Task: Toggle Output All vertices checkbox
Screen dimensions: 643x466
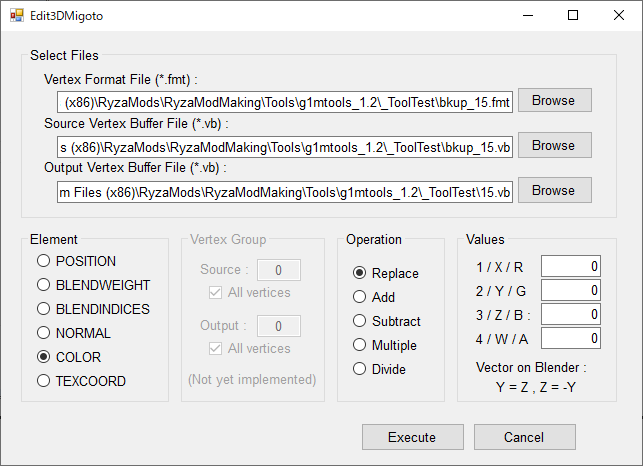Action: pos(215,349)
